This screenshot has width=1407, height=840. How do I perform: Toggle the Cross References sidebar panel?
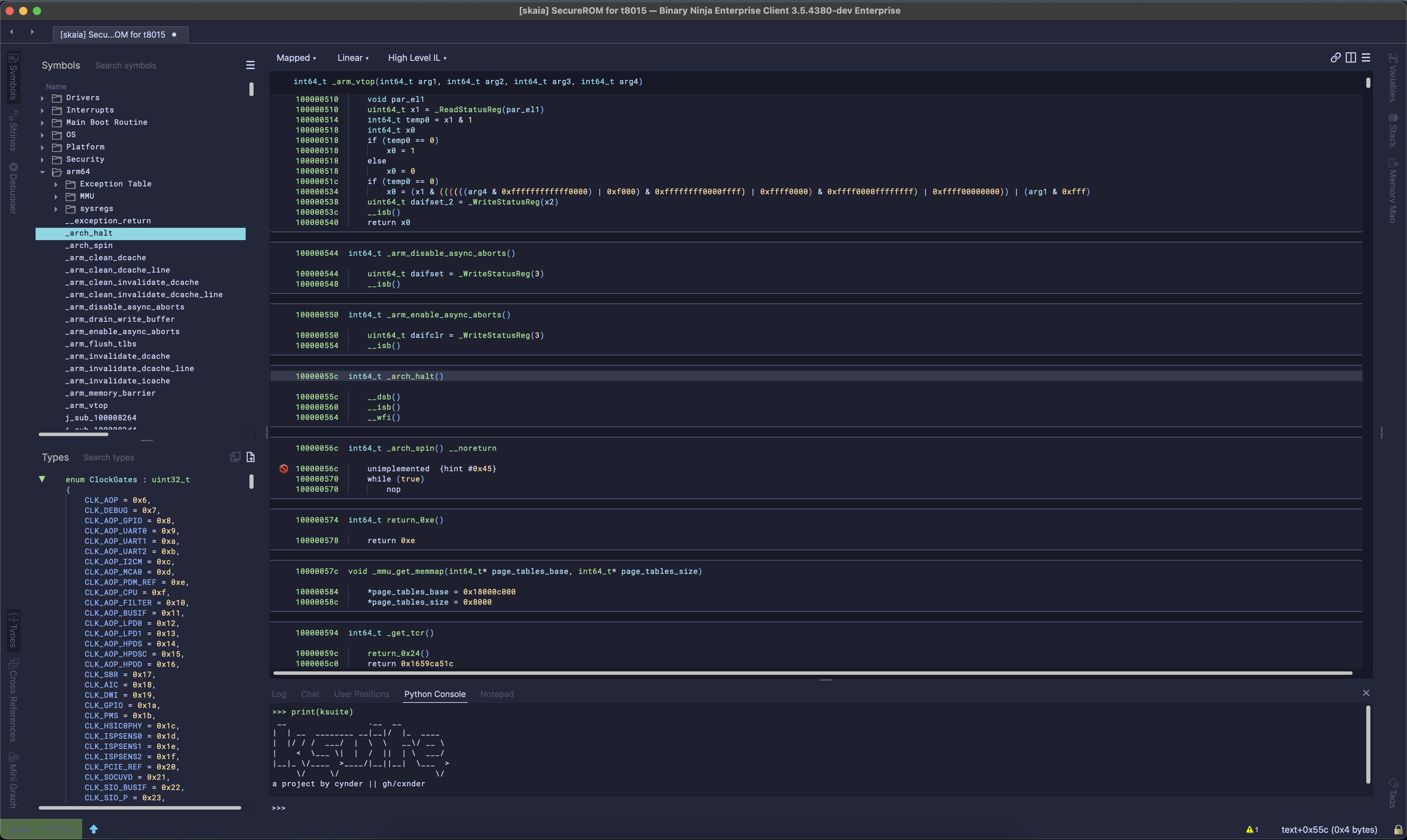pyautogui.click(x=13, y=701)
